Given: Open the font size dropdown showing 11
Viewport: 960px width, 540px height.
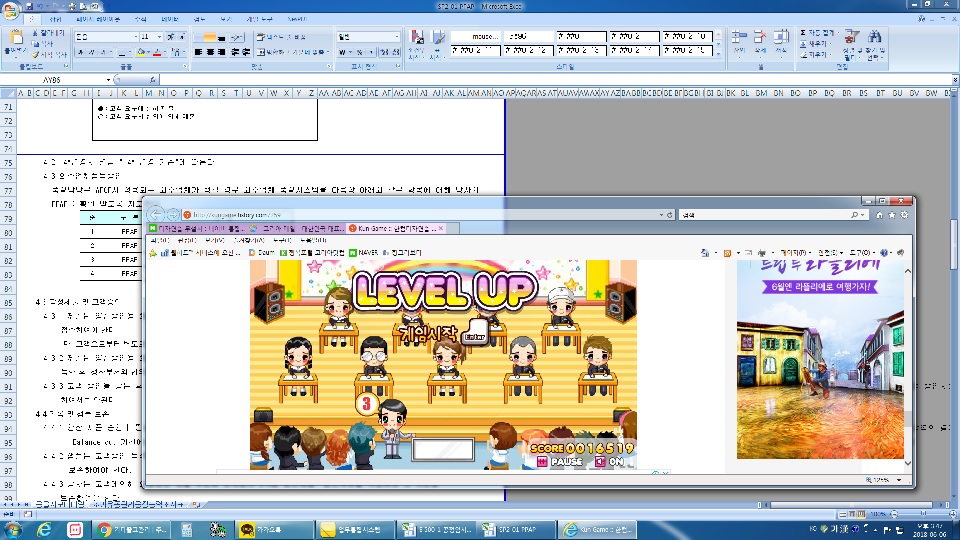Looking at the screenshot, I should click(151, 37).
